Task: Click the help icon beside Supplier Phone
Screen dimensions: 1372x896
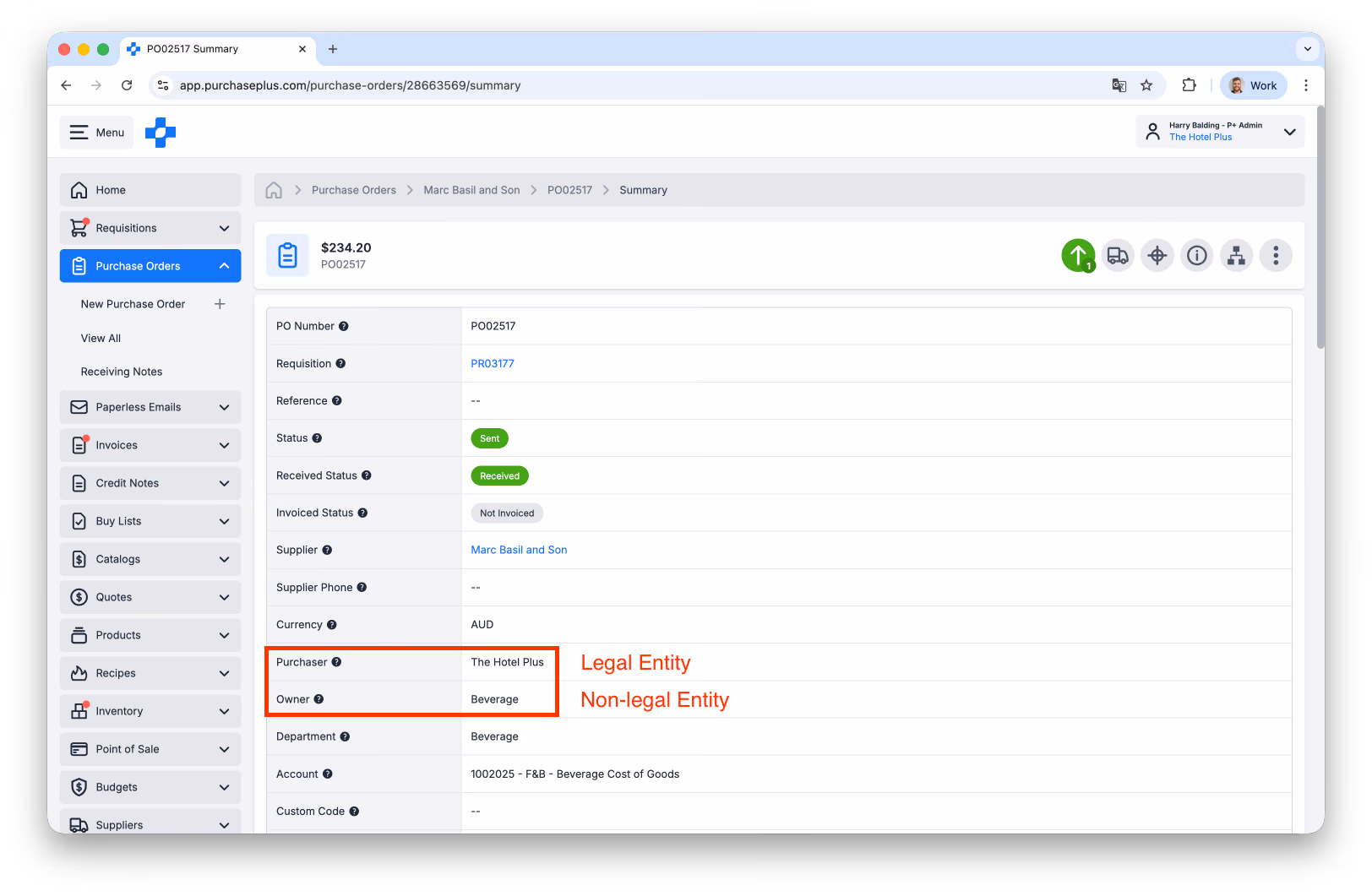Action: pos(362,588)
